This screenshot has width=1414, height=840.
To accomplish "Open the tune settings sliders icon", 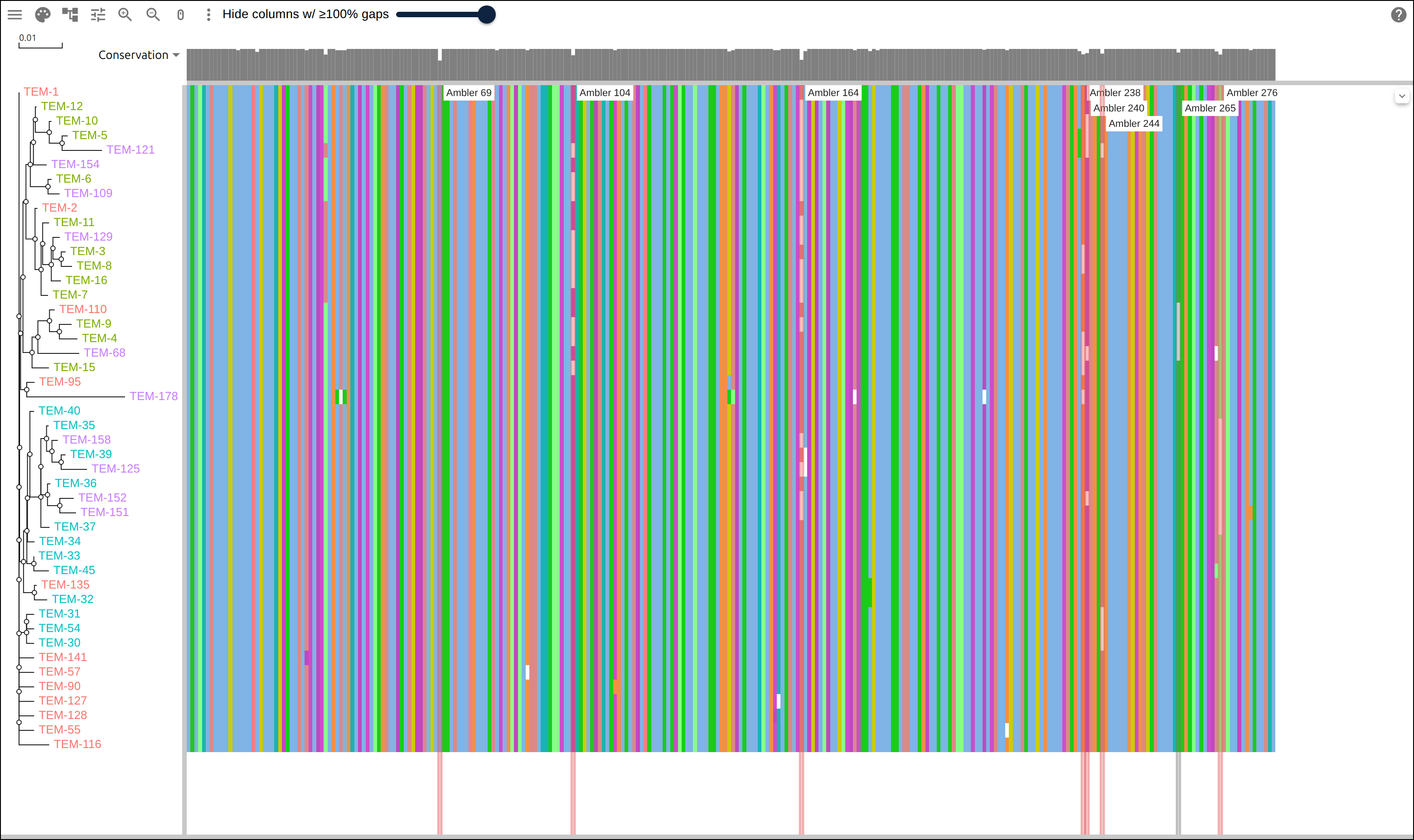I will pyautogui.click(x=98, y=14).
